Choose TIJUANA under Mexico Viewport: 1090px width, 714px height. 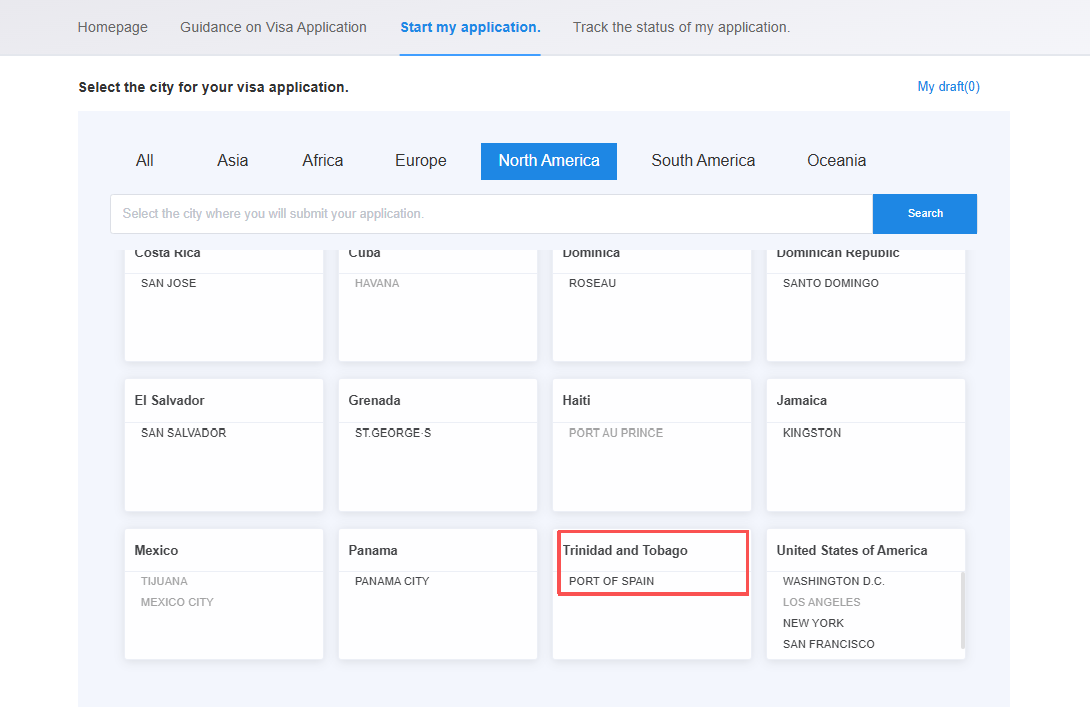[x=164, y=581]
